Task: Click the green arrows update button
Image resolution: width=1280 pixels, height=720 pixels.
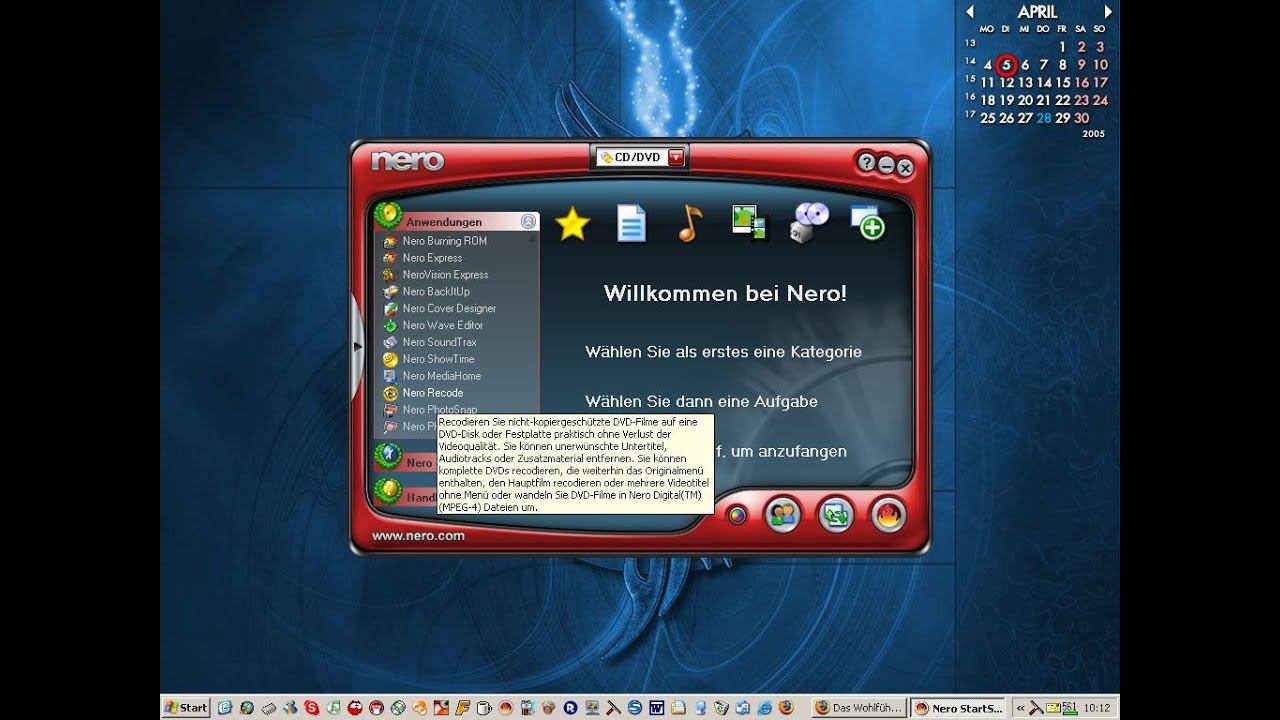Action: (x=835, y=515)
